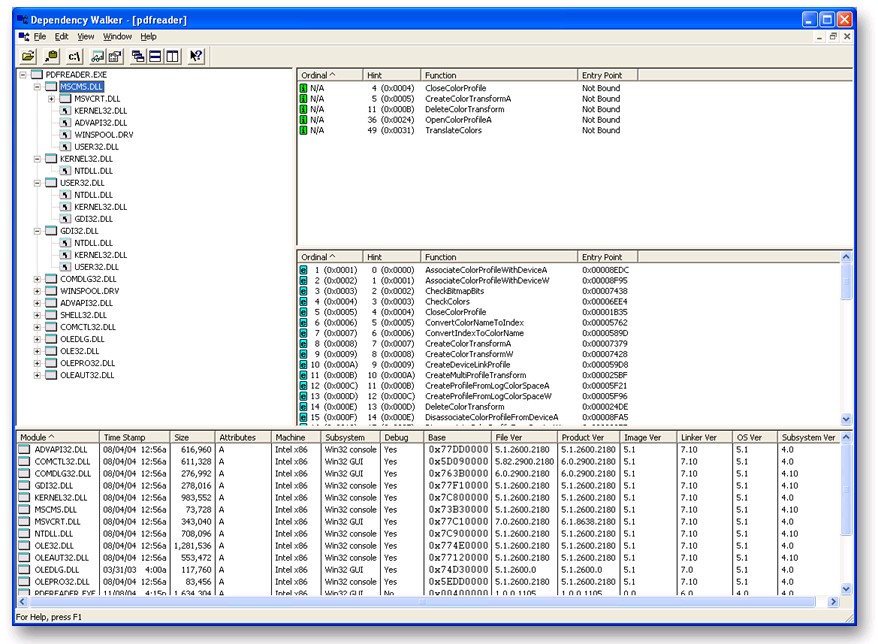878x644 pixels.
Task: Click the export icon beside CheckBitmapBits
Action: (303, 291)
